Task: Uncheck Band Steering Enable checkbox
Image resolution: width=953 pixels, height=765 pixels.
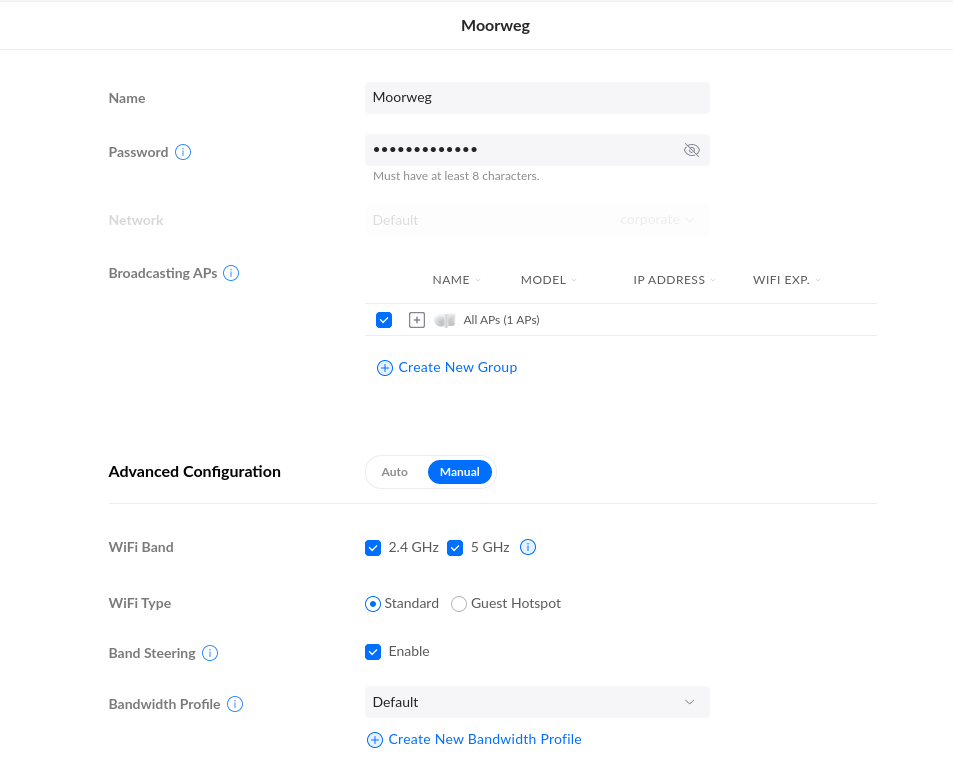Action: click(373, 652)
